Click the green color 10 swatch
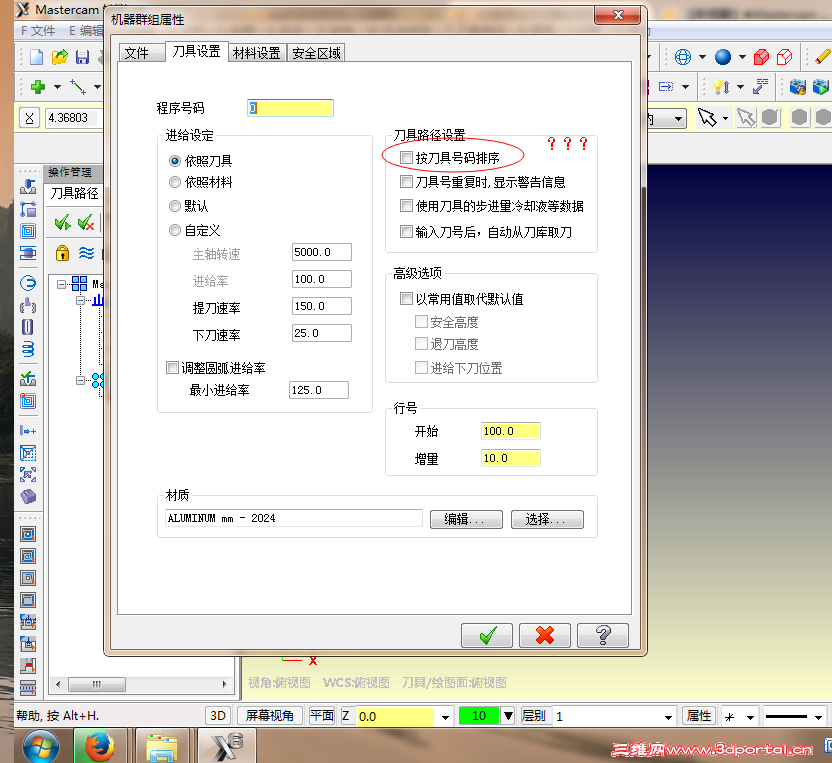The width and height of the screenshot is (832, 763). 479,716
